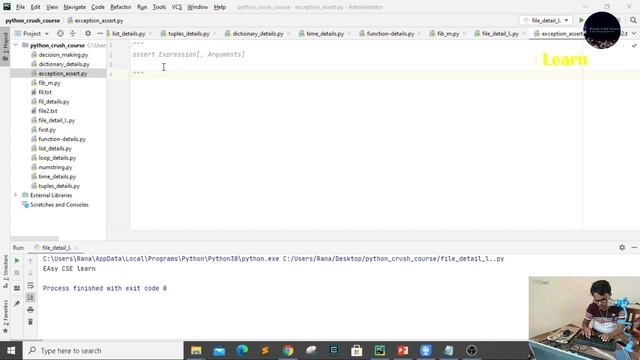
Task: Collapse all in Project panel
Action: (73, 33)
